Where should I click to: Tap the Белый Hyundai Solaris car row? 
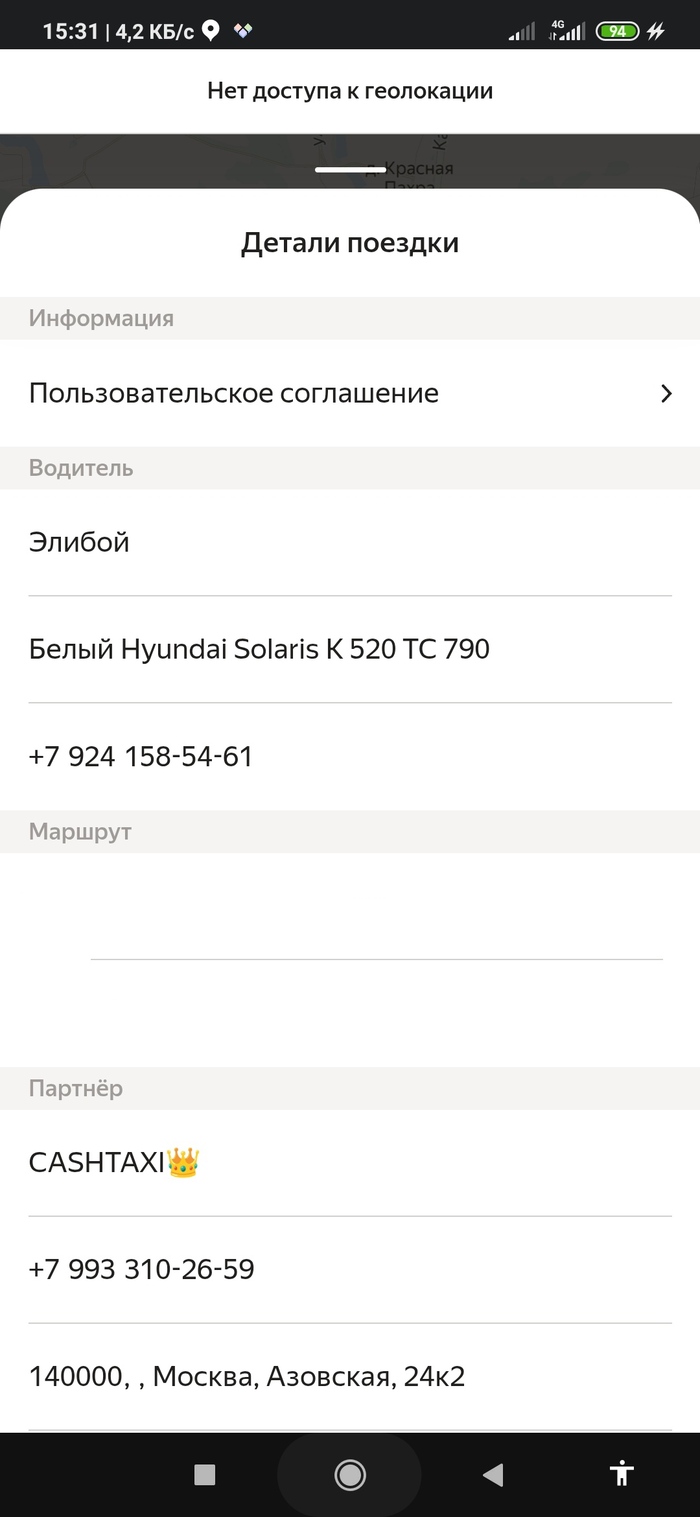[x=259, y=649]
